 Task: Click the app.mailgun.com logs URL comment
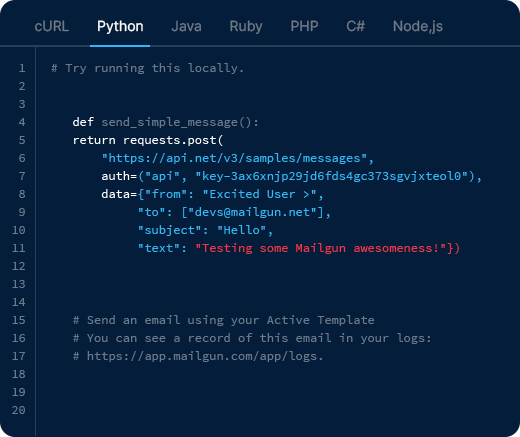[x=205, y=356]
